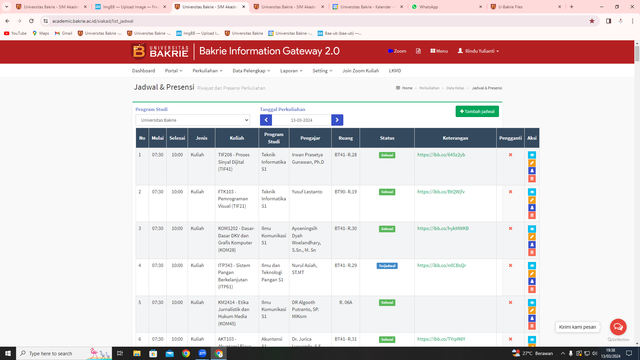Viewport: 640px width, 360px height.
Task: View details of FTK103 Pemrograman Visual row
Action: pos(531,192)
